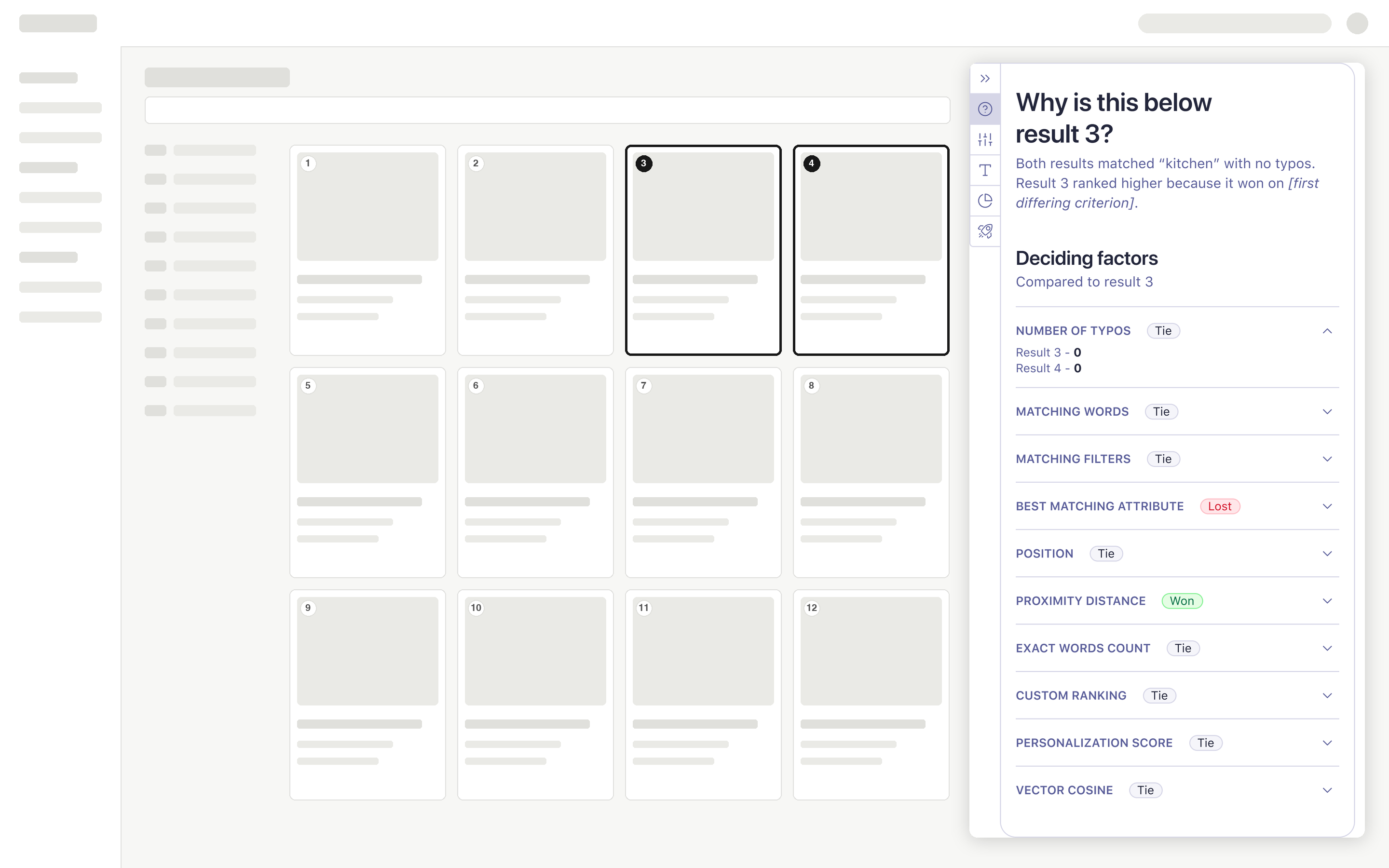The image size is (1389, 868).
Task: Select result card number 2
Action: coord(535,250)
